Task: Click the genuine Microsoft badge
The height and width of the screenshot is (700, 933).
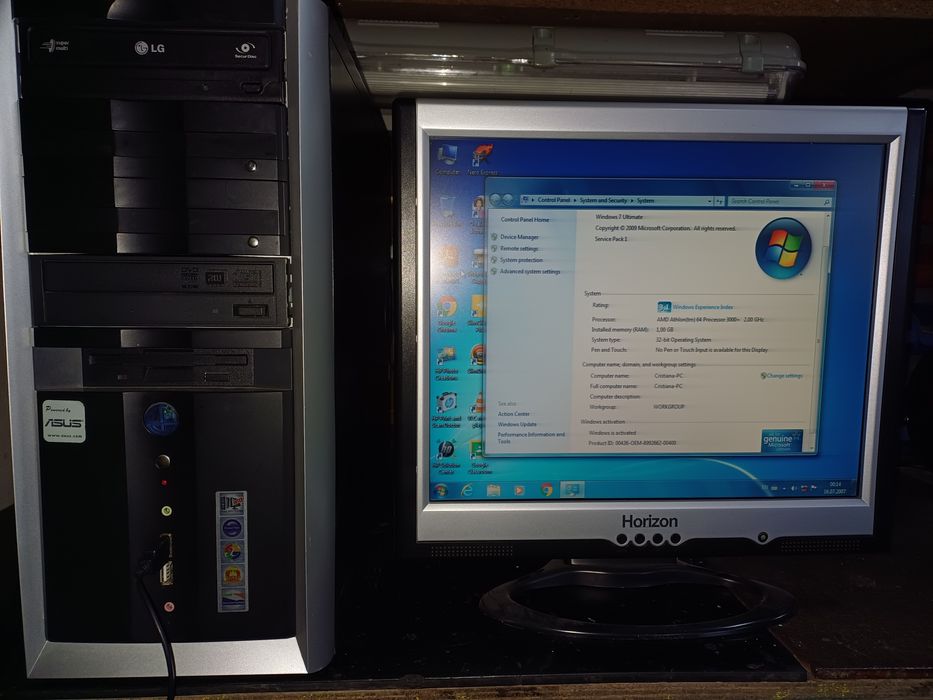Action: coord(782,440)
